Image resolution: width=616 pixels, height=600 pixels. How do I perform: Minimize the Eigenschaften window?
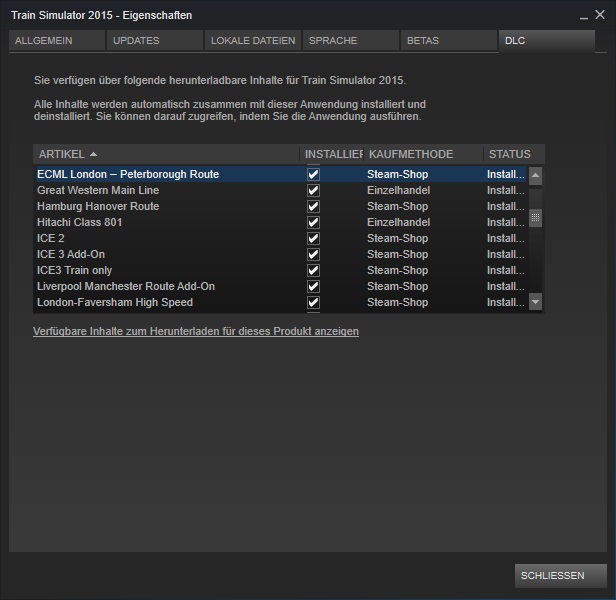point(584,16)
